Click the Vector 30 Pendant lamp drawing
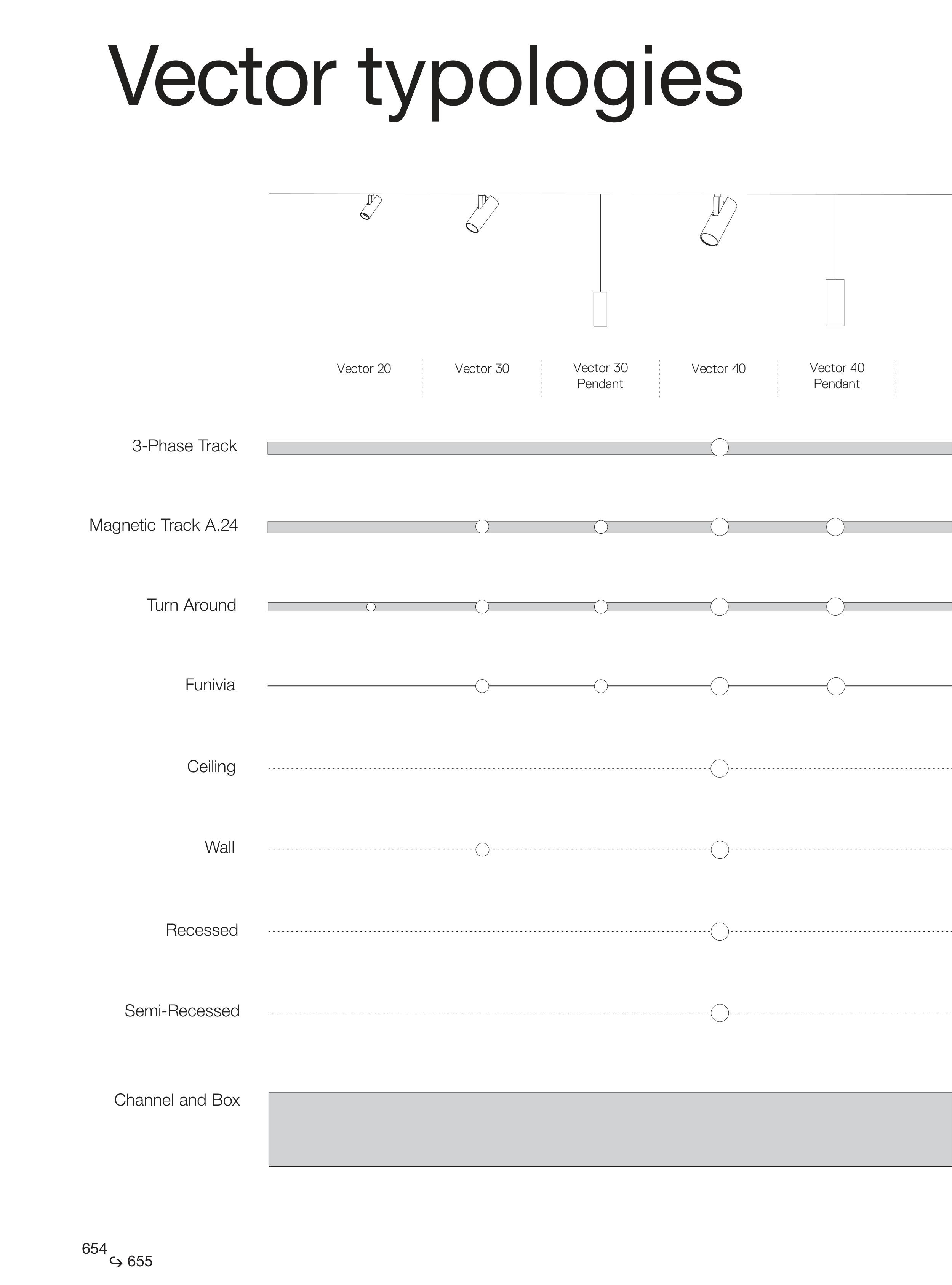 (600, 309)
